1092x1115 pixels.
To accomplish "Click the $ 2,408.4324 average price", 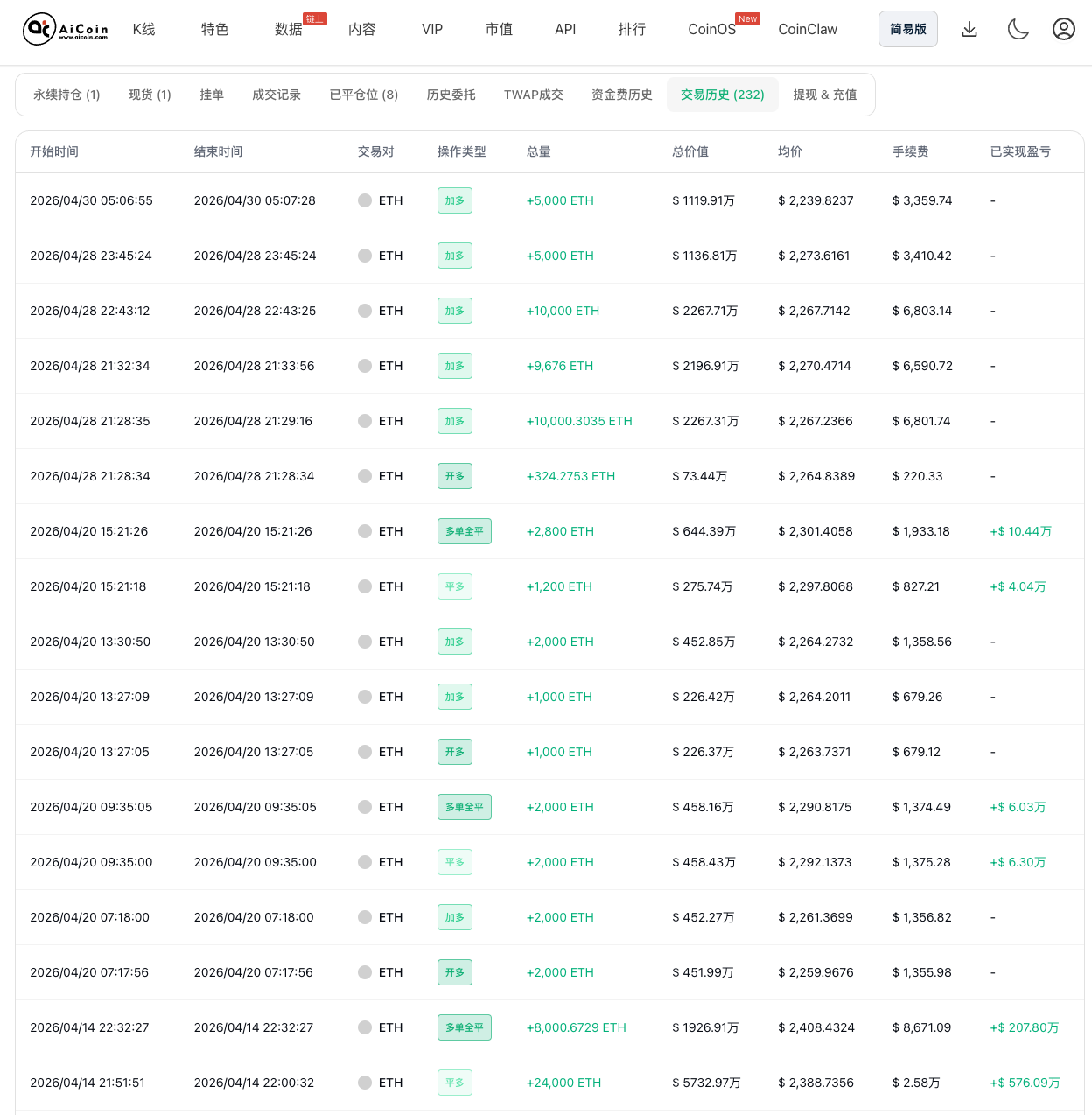I will [816, 1027].
